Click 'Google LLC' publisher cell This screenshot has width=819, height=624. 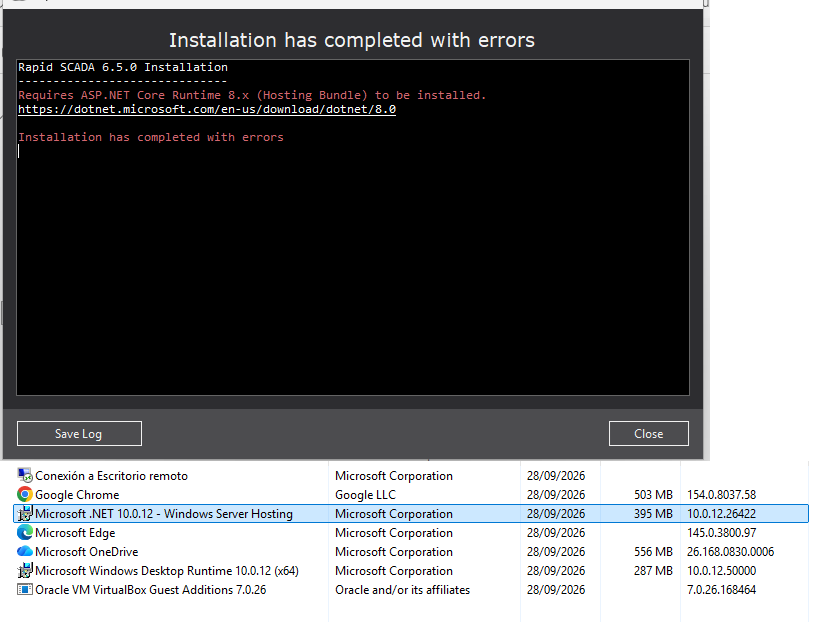click(x=366, y=495)
